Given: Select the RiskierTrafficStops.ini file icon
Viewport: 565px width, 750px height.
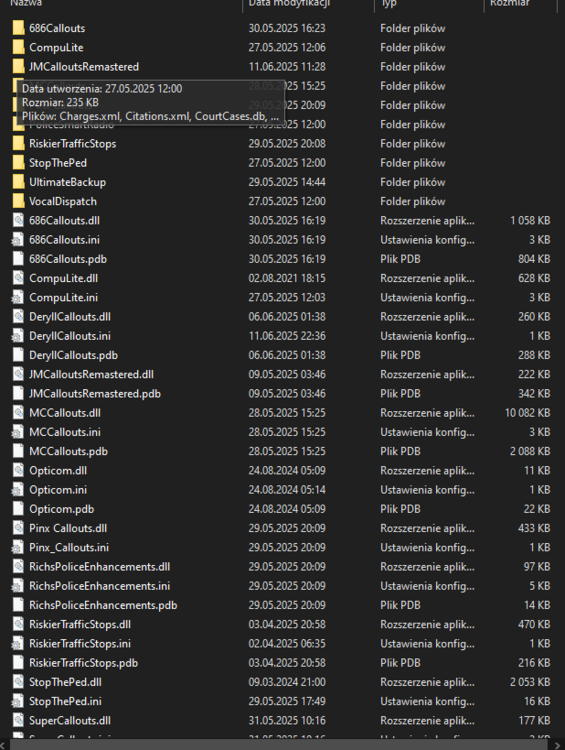Looking at the screenshot, I should 18,643.
